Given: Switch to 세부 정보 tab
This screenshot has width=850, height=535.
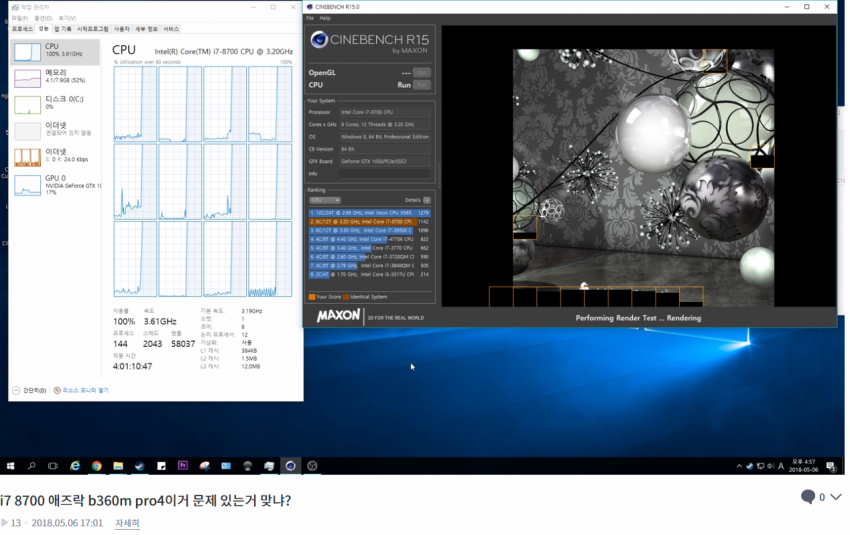Looking at the screenshot, I should pyautogui.click(x=146, y=29).
